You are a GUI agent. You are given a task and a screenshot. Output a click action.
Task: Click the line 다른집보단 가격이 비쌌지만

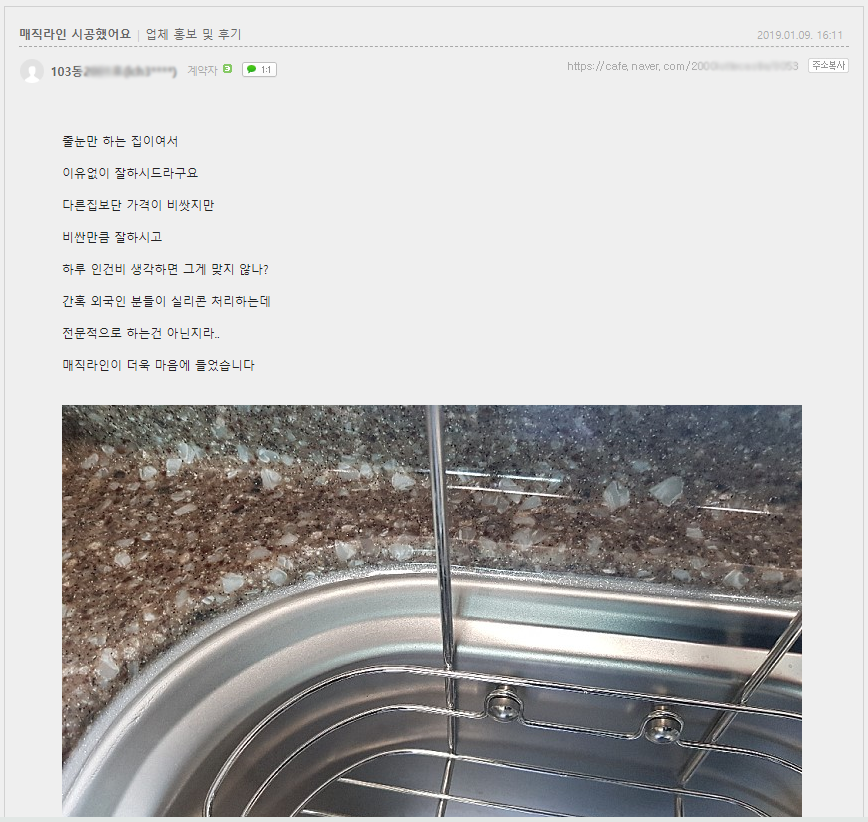[138, 205]
